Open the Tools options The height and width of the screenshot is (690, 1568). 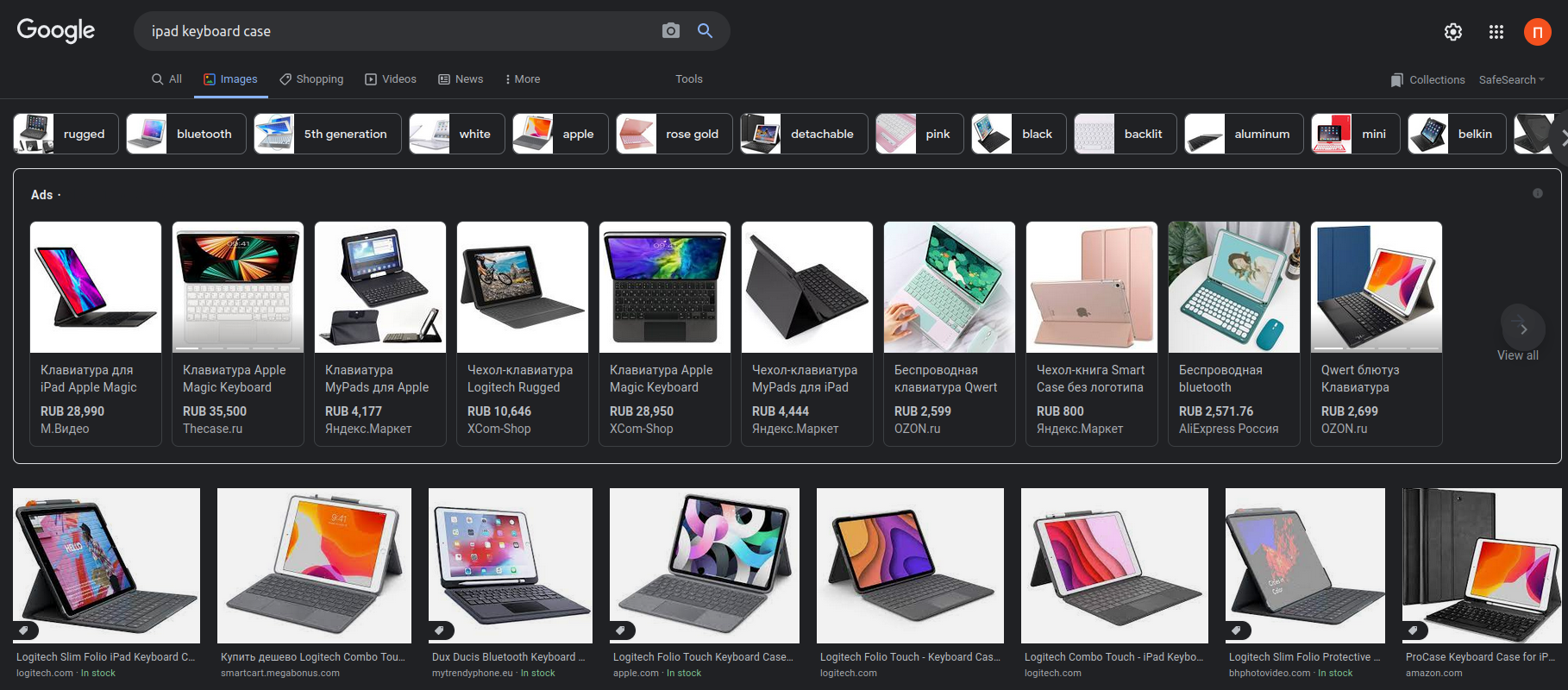click(688, 78)
